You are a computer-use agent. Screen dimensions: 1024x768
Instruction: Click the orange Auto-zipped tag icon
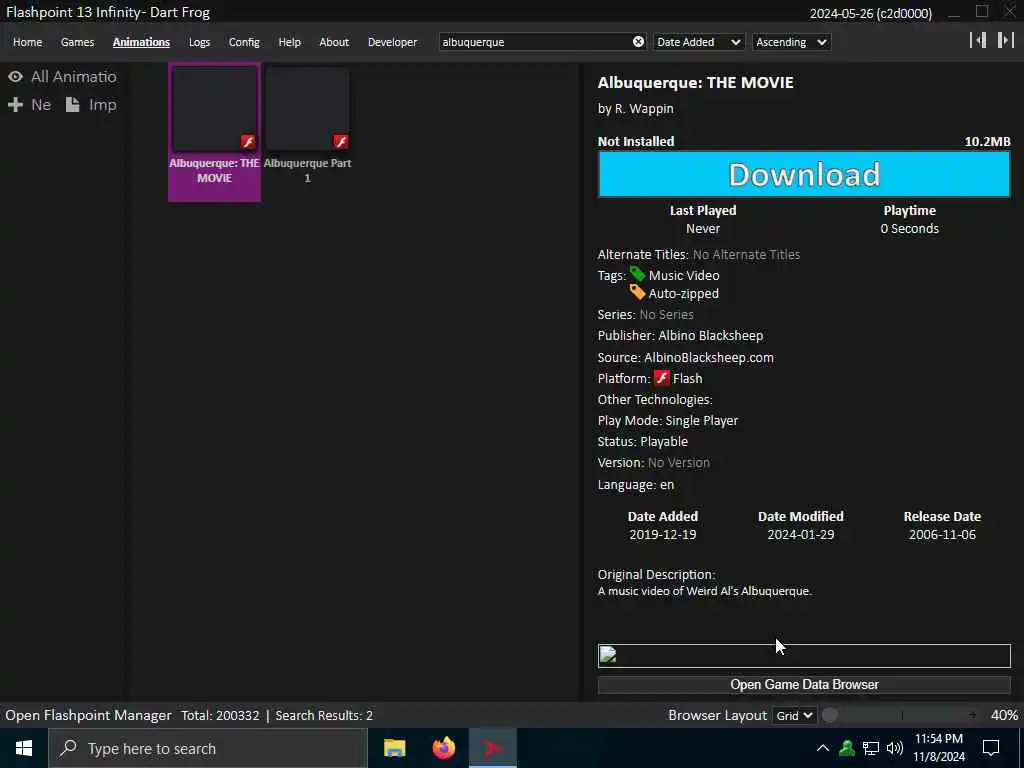tap(637, 293)
